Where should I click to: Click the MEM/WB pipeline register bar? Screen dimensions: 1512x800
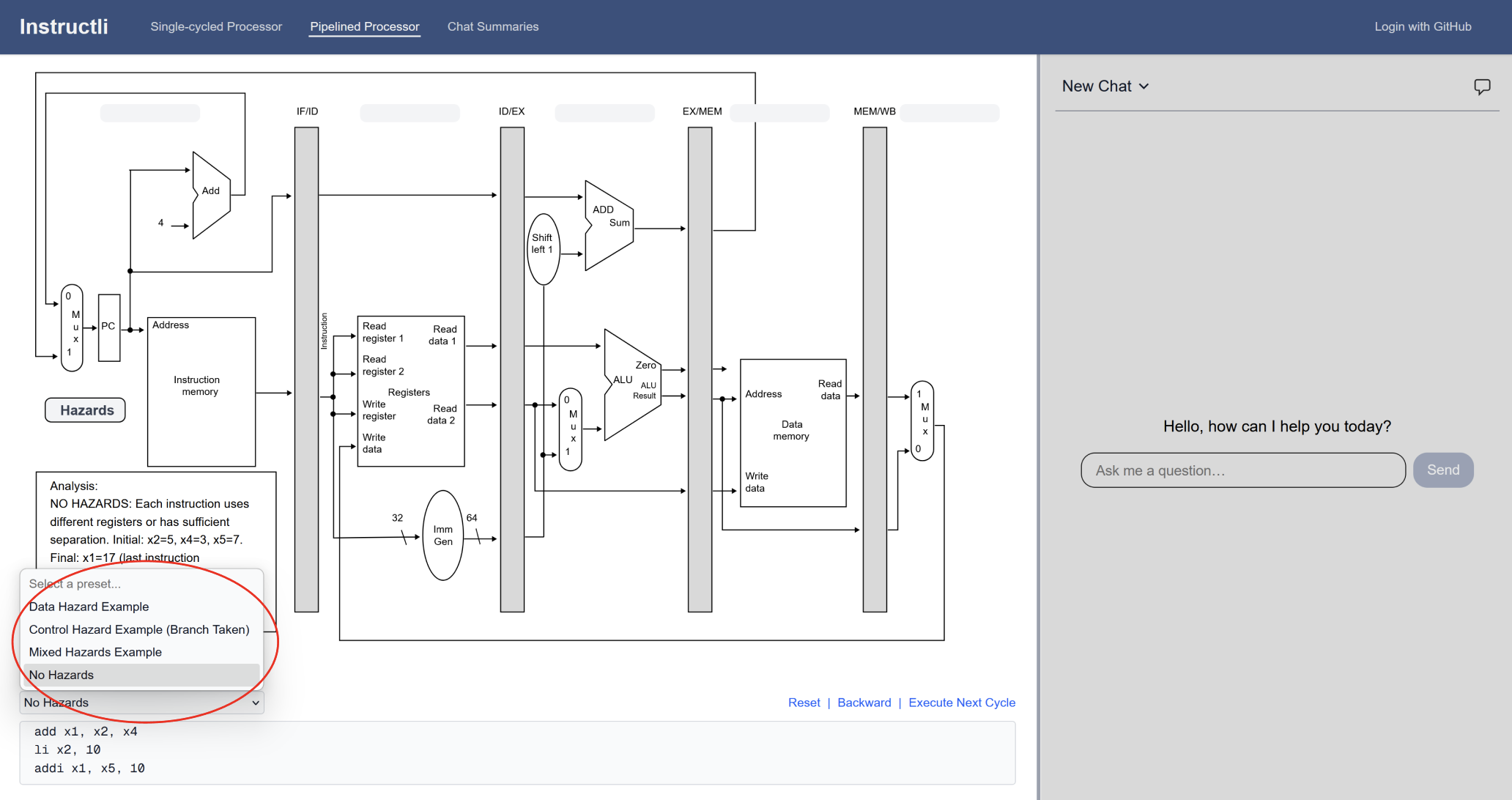tap(875, 369)
